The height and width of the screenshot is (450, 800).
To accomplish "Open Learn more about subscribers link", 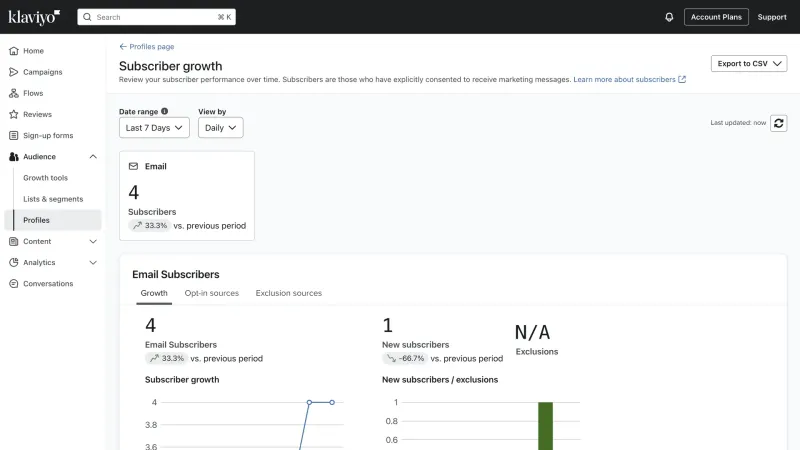I will (624, 80).
